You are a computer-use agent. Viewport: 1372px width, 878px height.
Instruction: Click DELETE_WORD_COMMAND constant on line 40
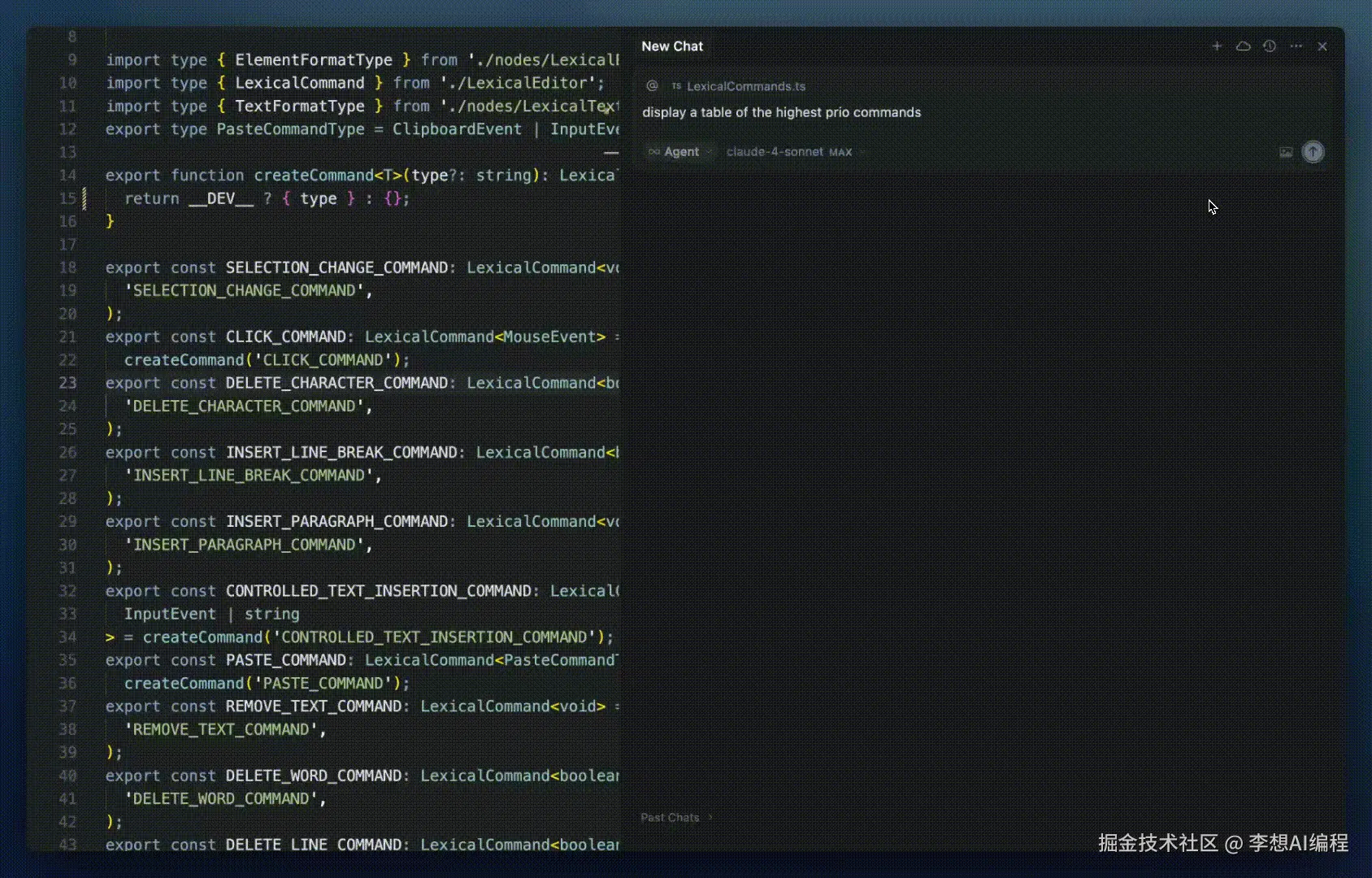(x=314, y=776)
